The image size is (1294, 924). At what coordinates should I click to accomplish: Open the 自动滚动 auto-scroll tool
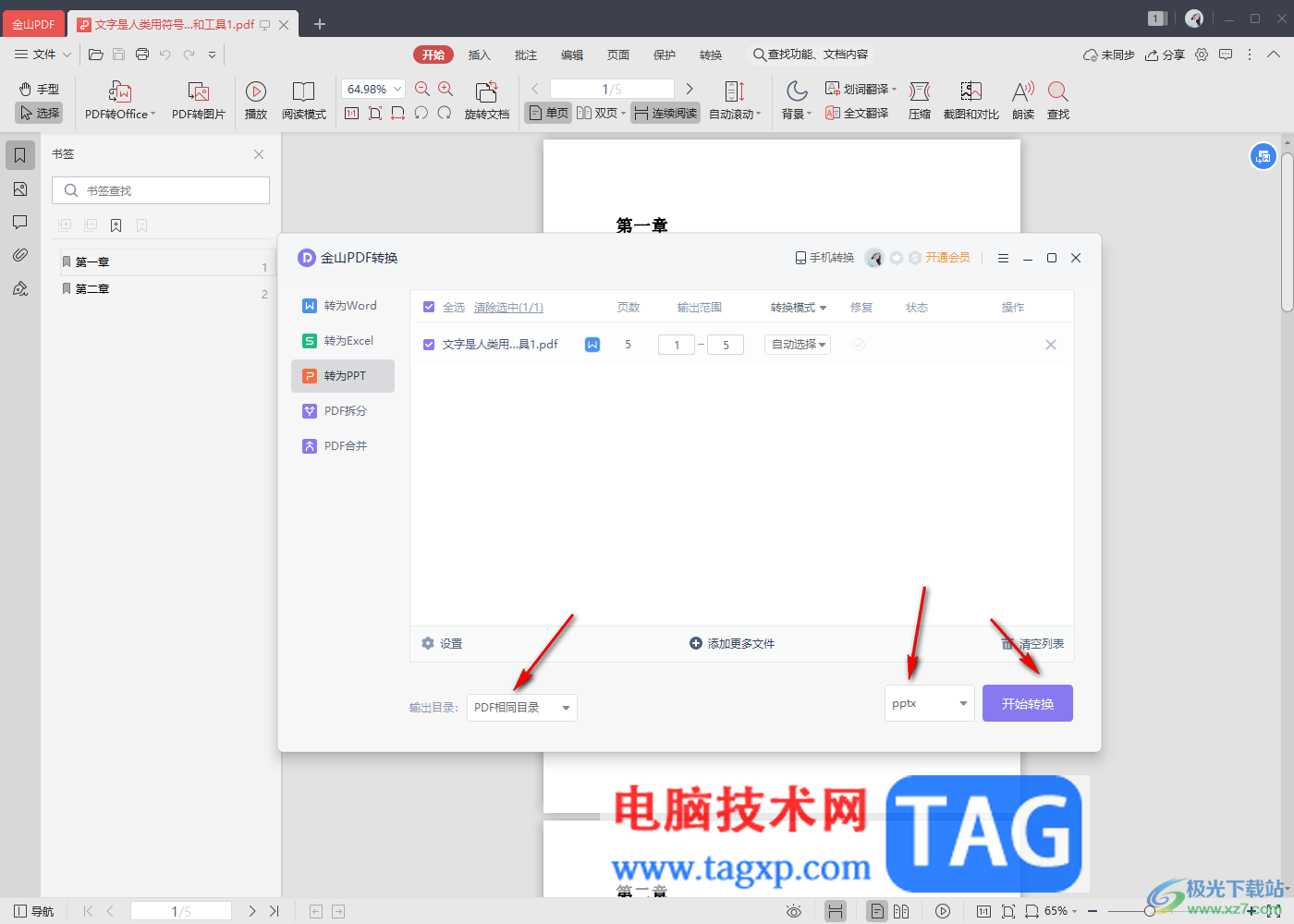tap(735, 100)
